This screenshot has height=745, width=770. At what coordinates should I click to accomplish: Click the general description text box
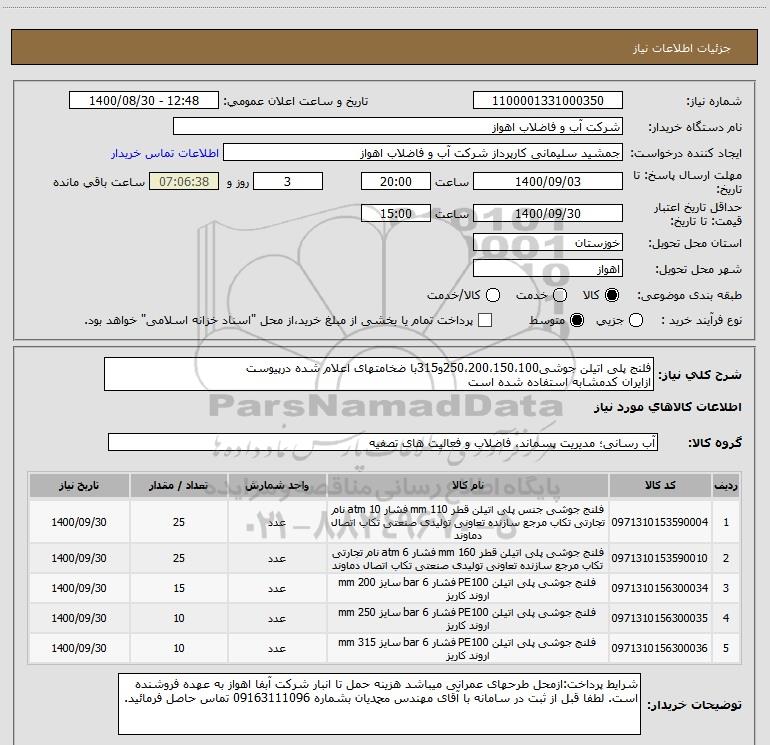pyautogui.click(x=379, y=374)
